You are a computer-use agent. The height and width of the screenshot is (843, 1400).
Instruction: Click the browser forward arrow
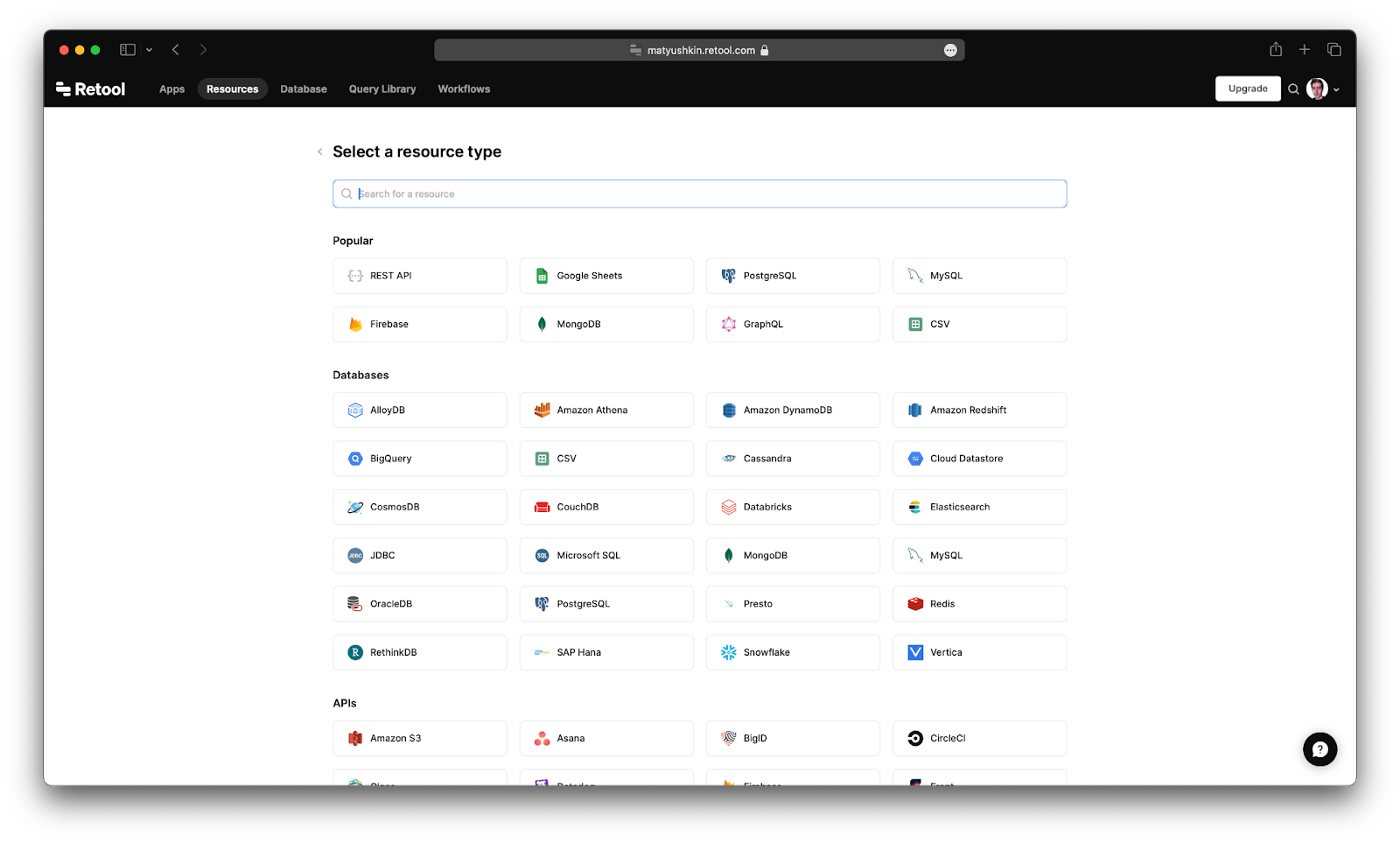click(203, 50)
